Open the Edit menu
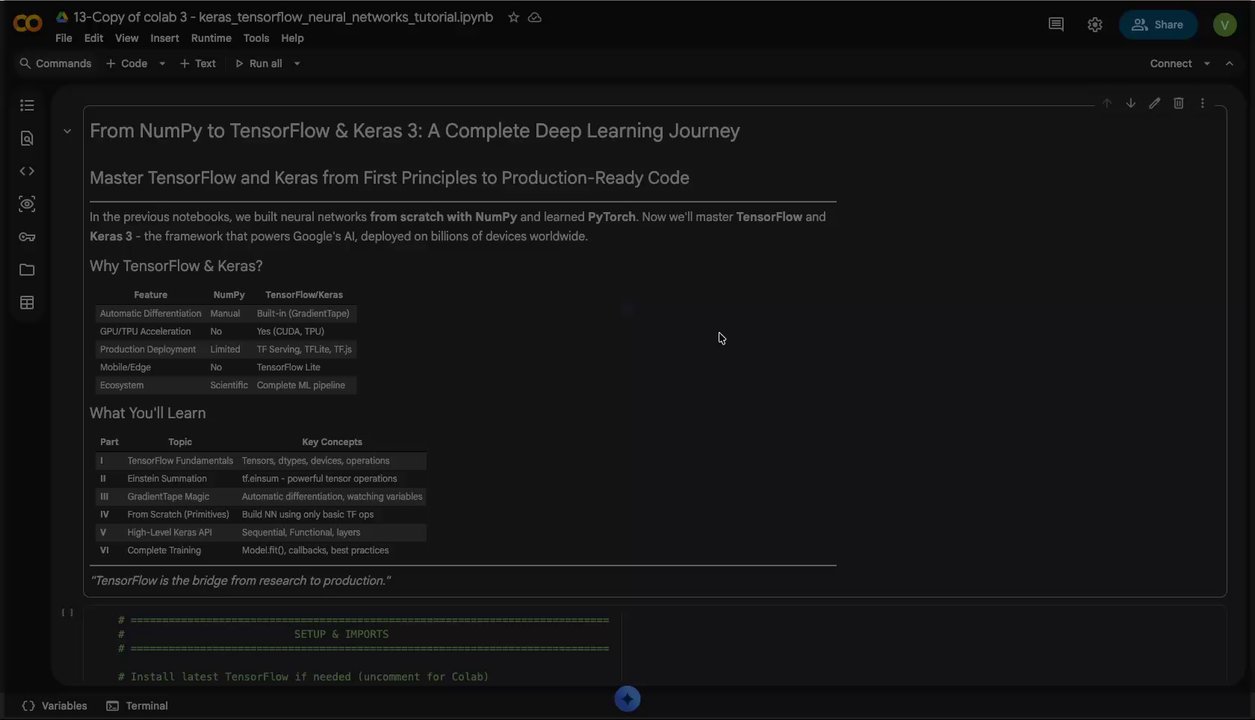The height and width of the screenshot is (720, 1255). coord(94,38)
